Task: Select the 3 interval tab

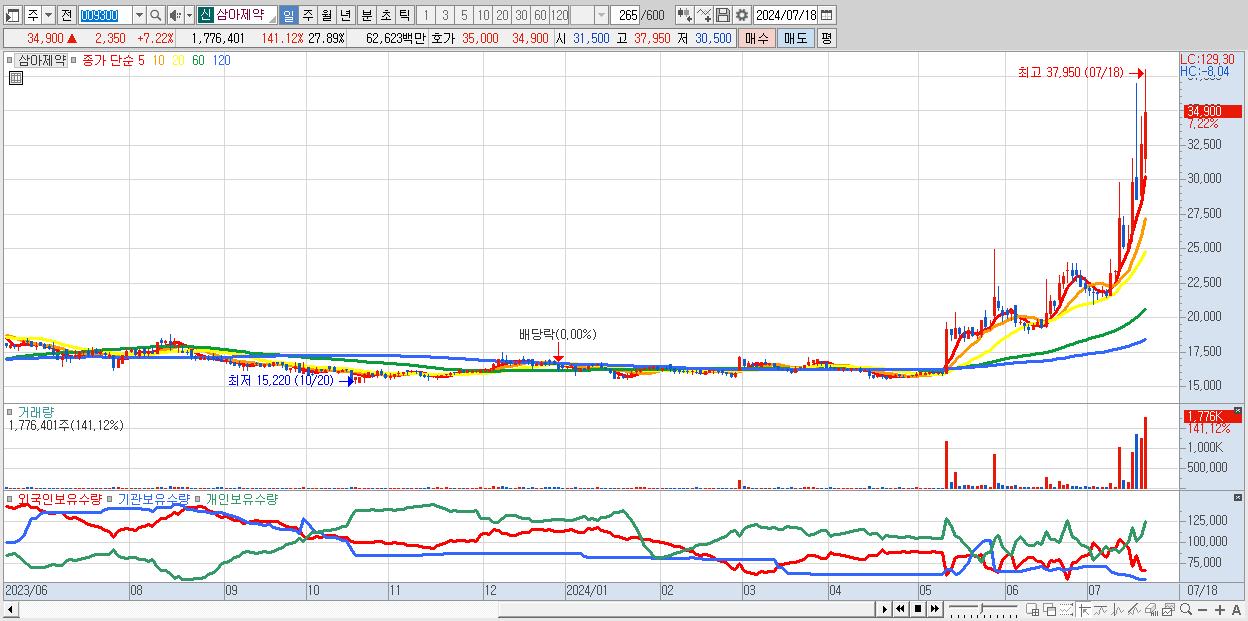Action: pyautogui.click(x=444, y=15)
